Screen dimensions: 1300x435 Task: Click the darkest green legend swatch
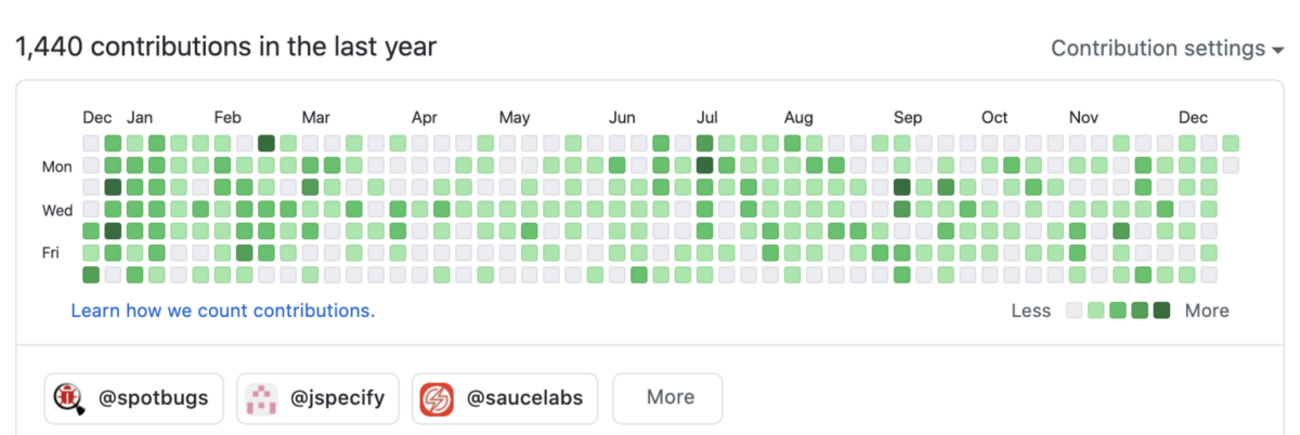click(x=1161, y=310)
